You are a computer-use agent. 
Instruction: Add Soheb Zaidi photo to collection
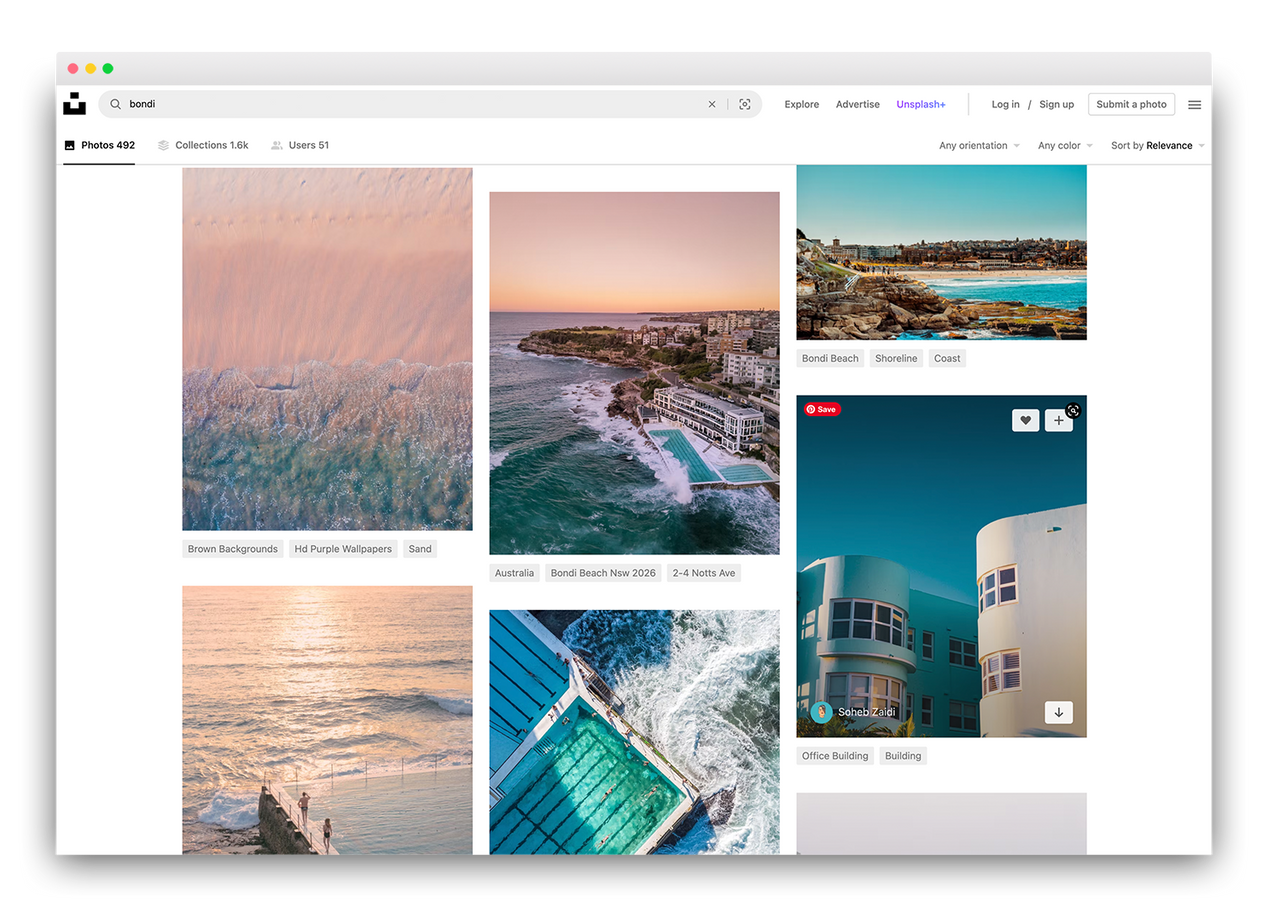(x=1059, y=421)
